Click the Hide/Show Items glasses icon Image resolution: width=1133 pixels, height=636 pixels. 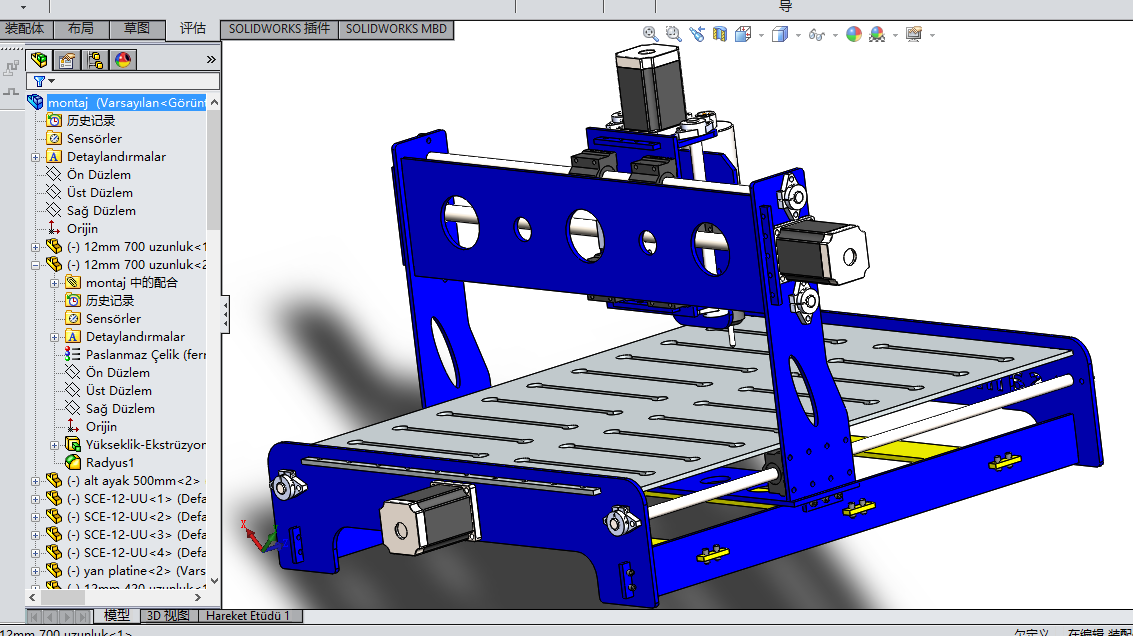coord(817,34)
